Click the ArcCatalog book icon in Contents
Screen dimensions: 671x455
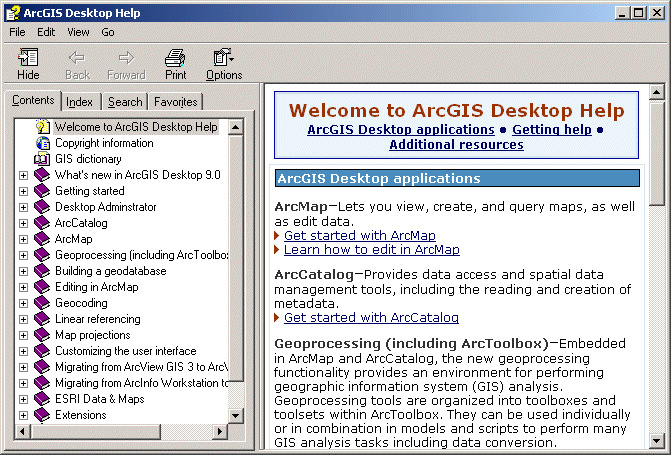42,223
